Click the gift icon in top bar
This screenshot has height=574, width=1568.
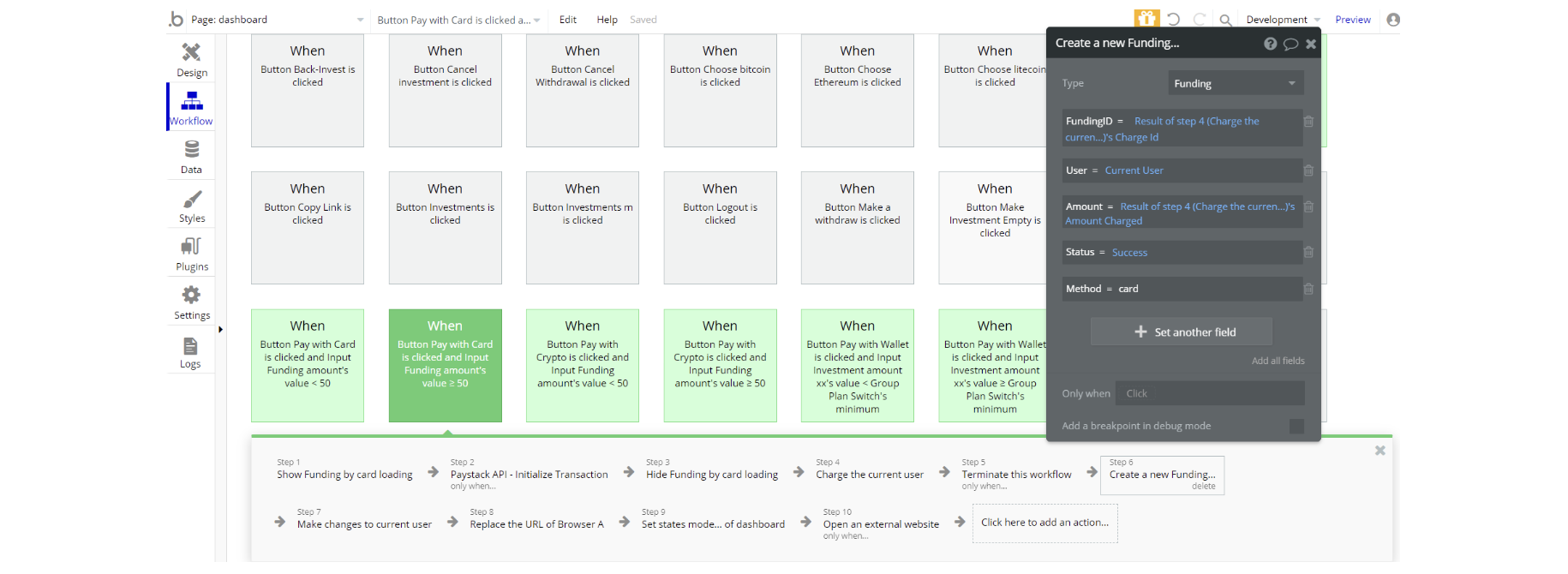1146,19
